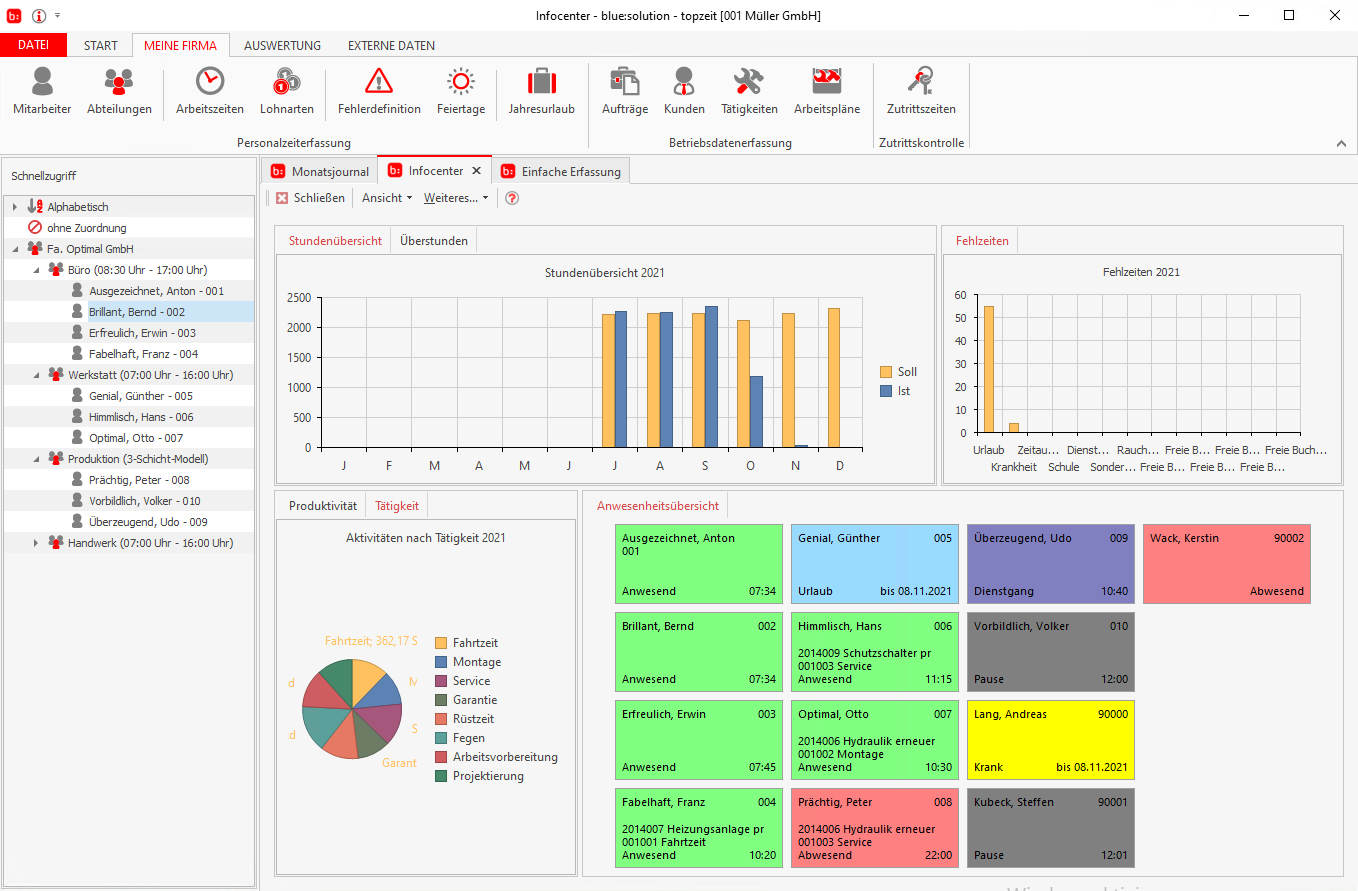Click the Feiertage sun icon
This screenshot has height=891, width=1358.
[461, 82]
